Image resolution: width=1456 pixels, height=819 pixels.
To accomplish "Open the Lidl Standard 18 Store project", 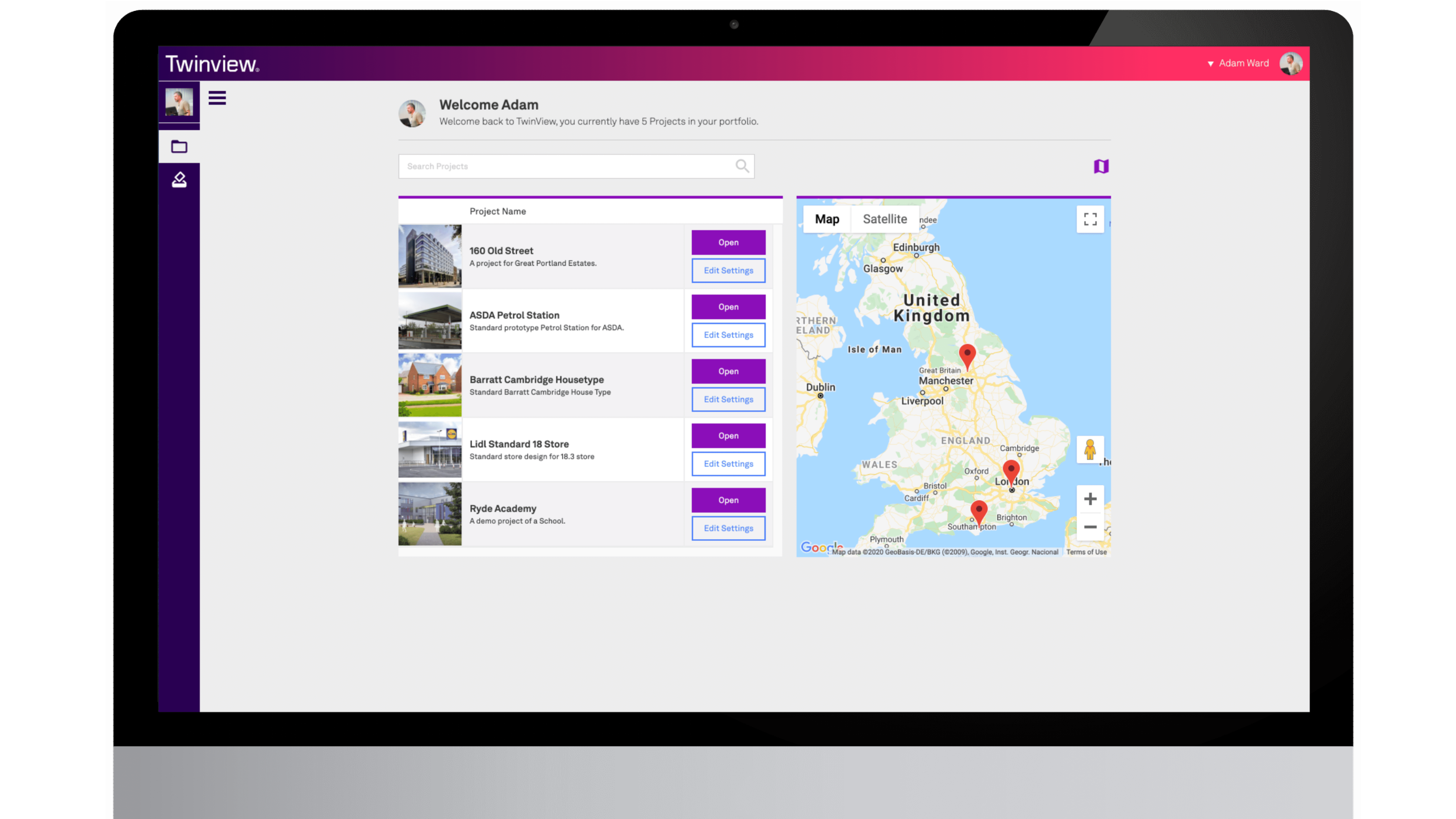I will [x=728, y=436].
